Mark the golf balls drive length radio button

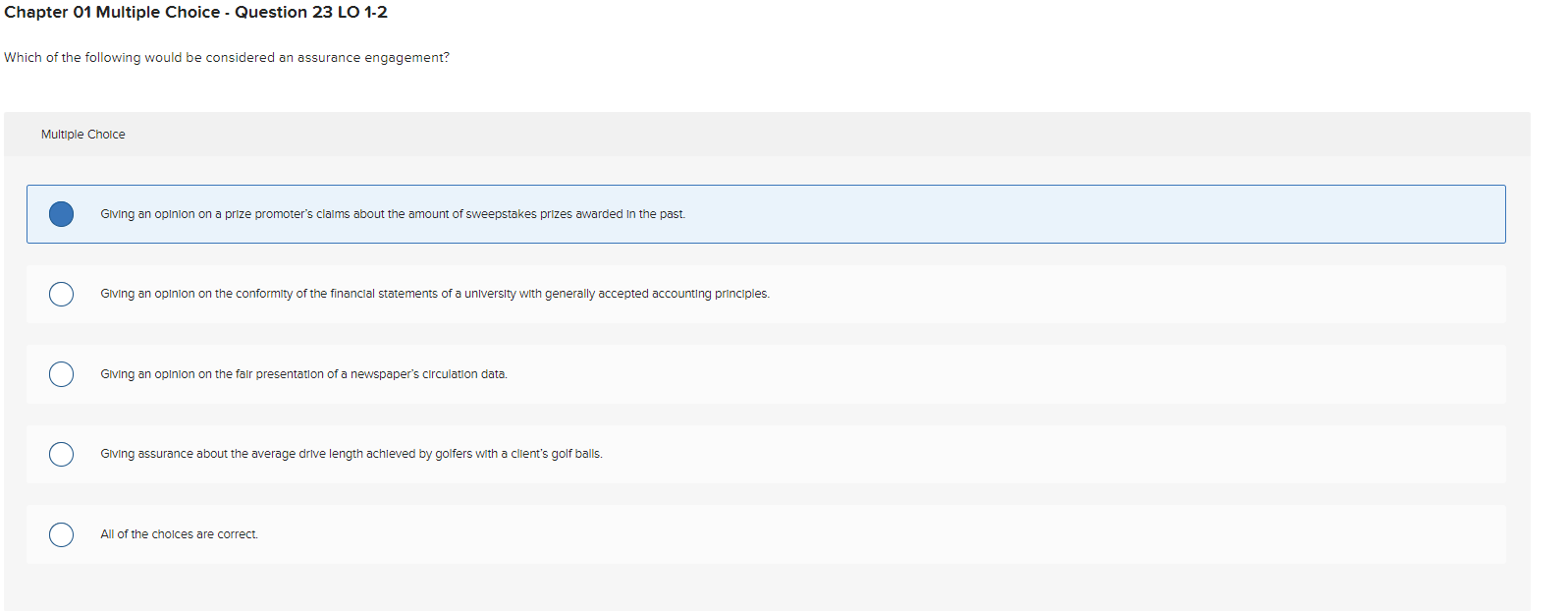click(61, 454)
